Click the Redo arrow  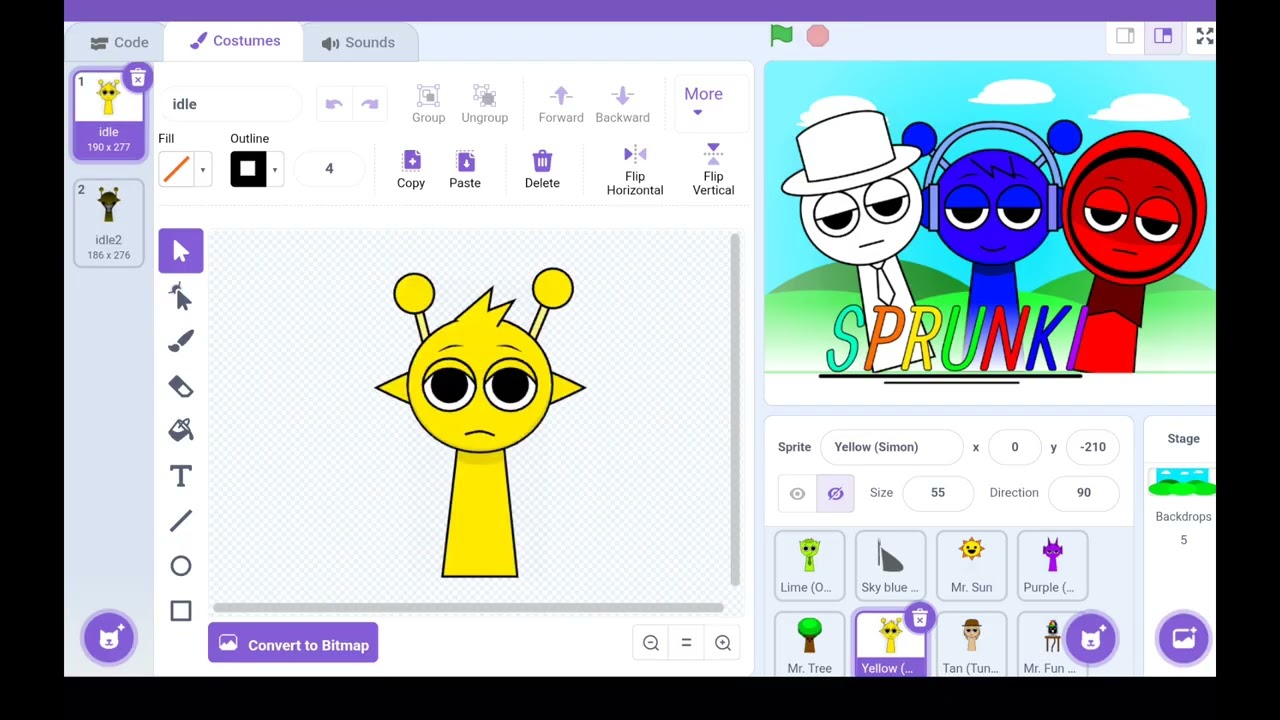tap(370, 104)
